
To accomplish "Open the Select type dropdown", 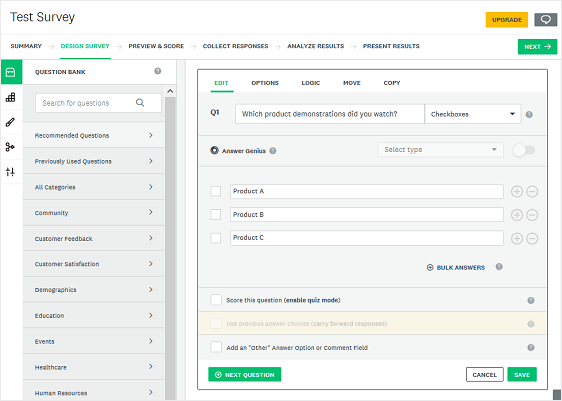I will pyautogui.click(x=440, y=149).
